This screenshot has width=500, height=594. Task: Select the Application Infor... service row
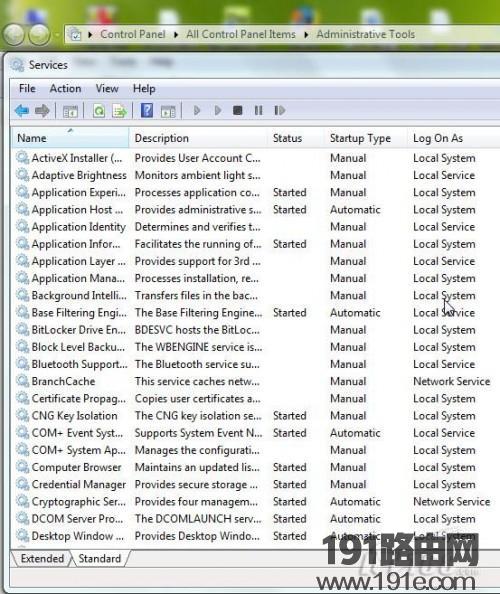click(x=256, y=244)
